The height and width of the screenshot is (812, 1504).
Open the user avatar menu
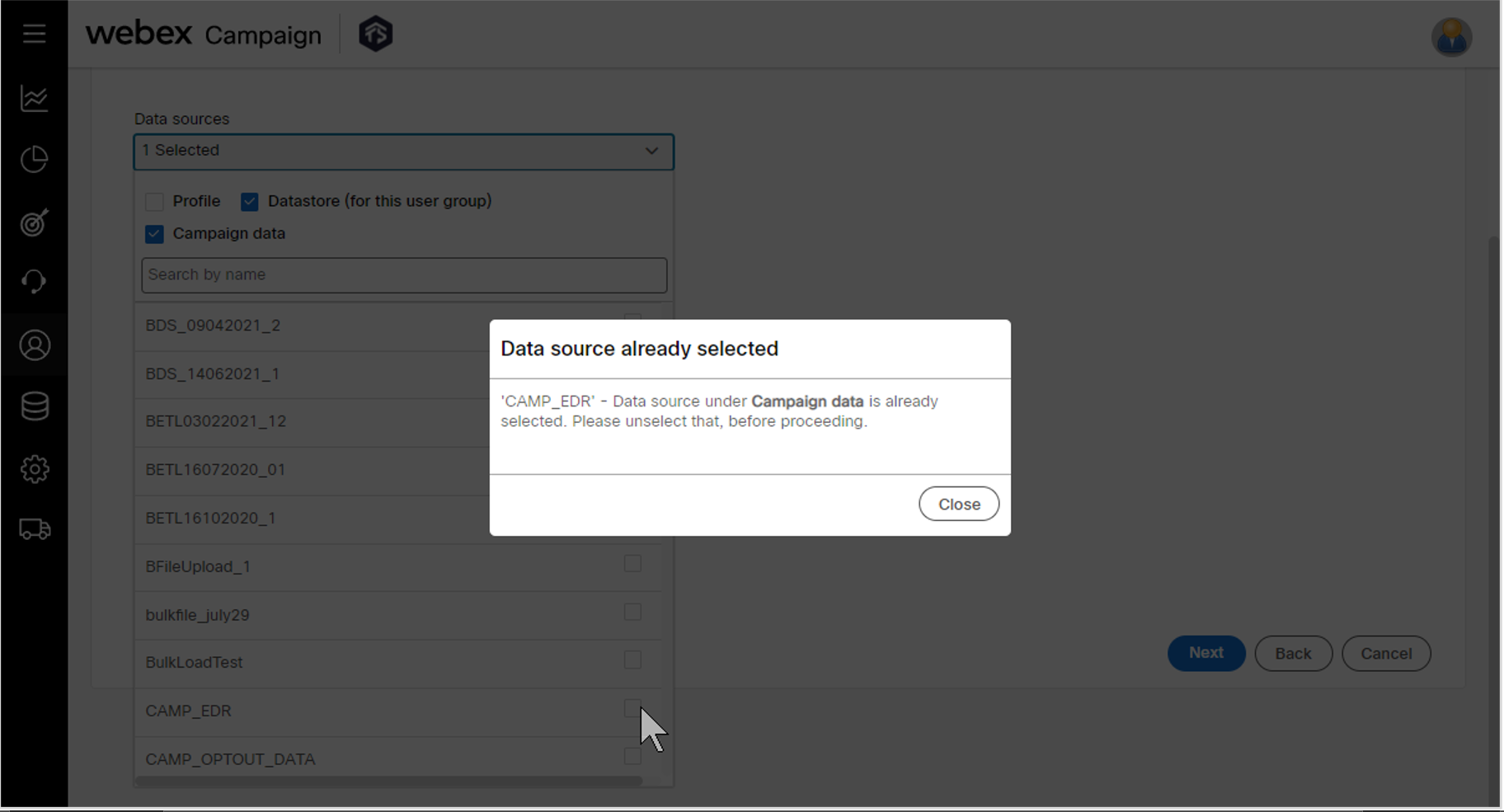coord(1451,37)
